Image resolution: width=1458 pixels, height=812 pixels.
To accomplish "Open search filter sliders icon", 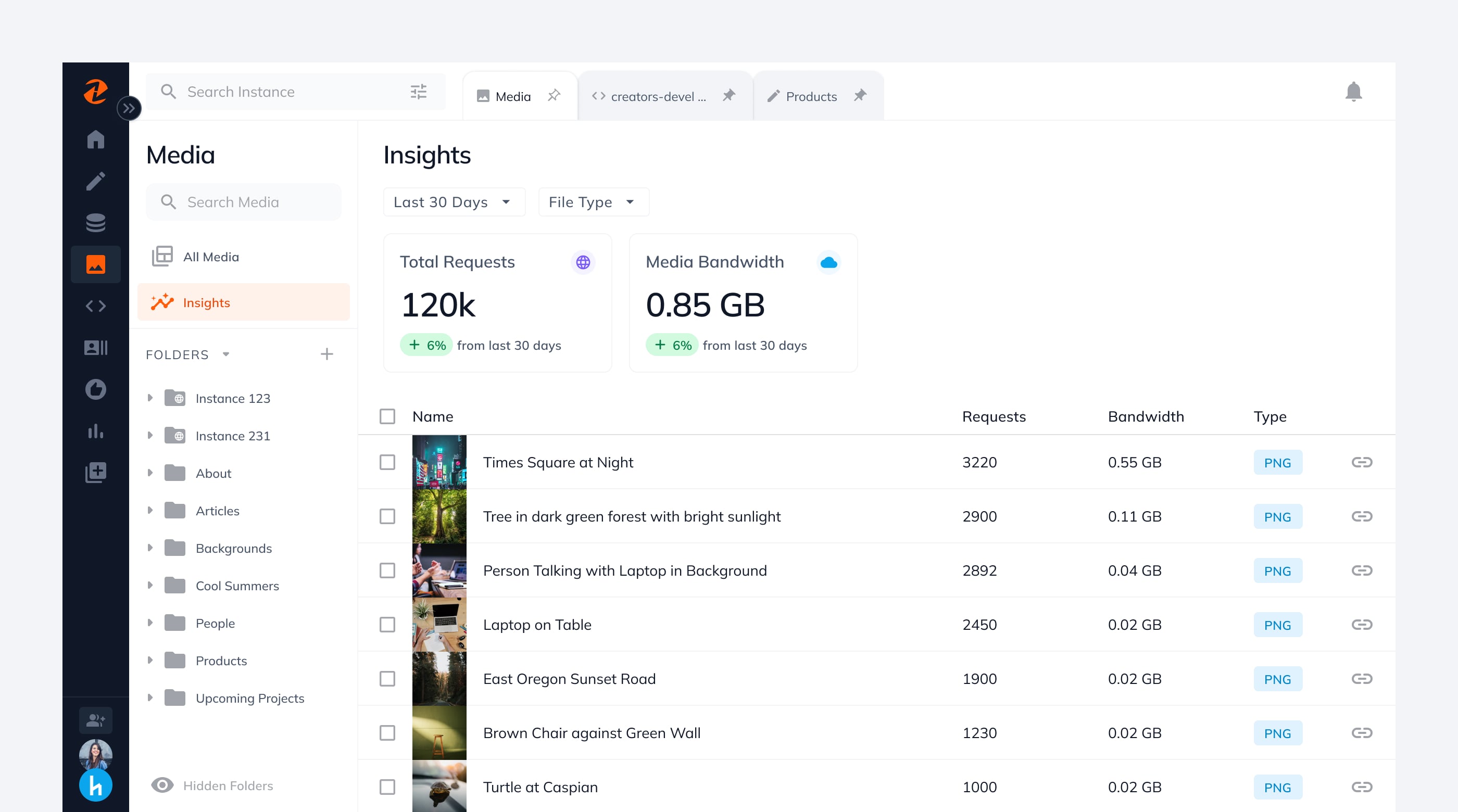I will (418, 92).
